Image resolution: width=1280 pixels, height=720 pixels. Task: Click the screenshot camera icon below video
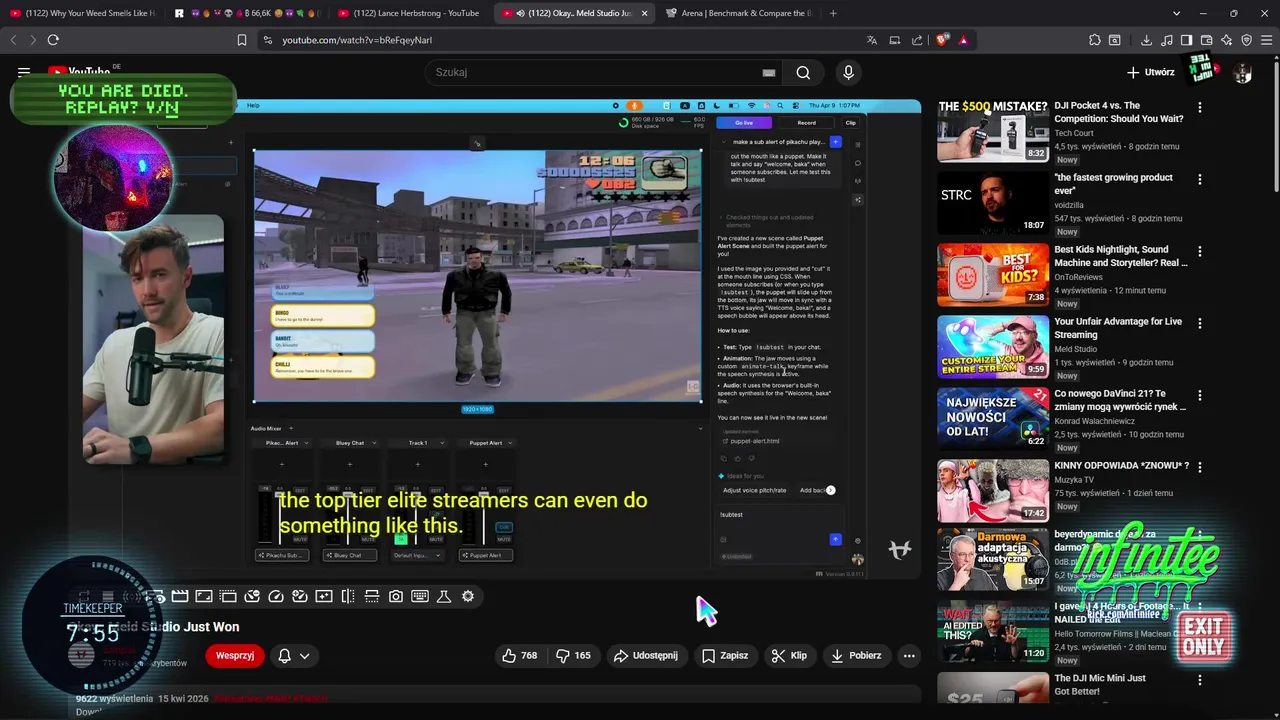click(396, 596)
